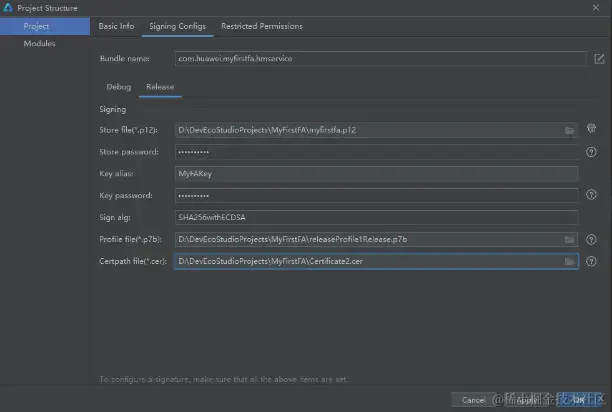Browse for Certpath file using folder icon

pos(569,262)
